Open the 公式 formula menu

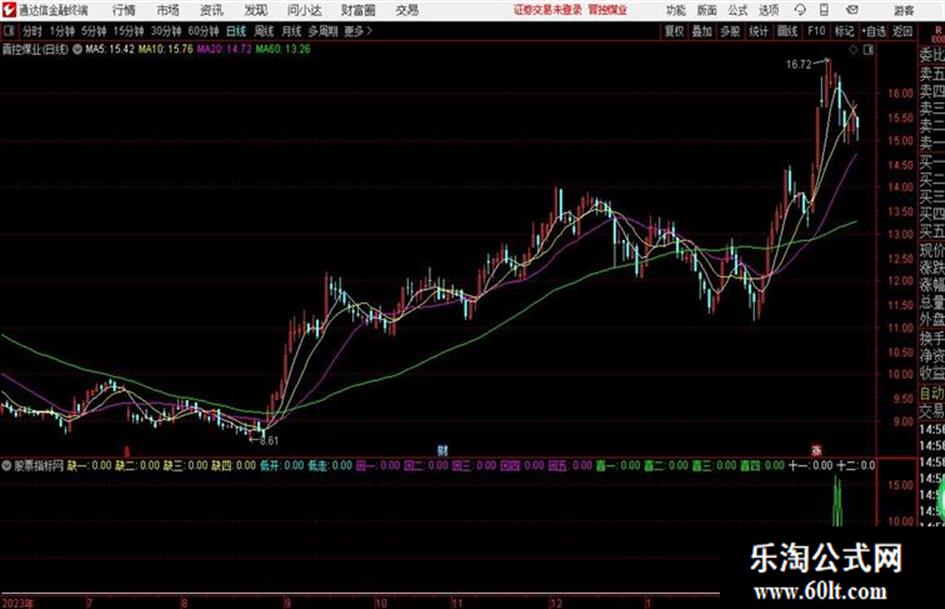coord(738,10)
